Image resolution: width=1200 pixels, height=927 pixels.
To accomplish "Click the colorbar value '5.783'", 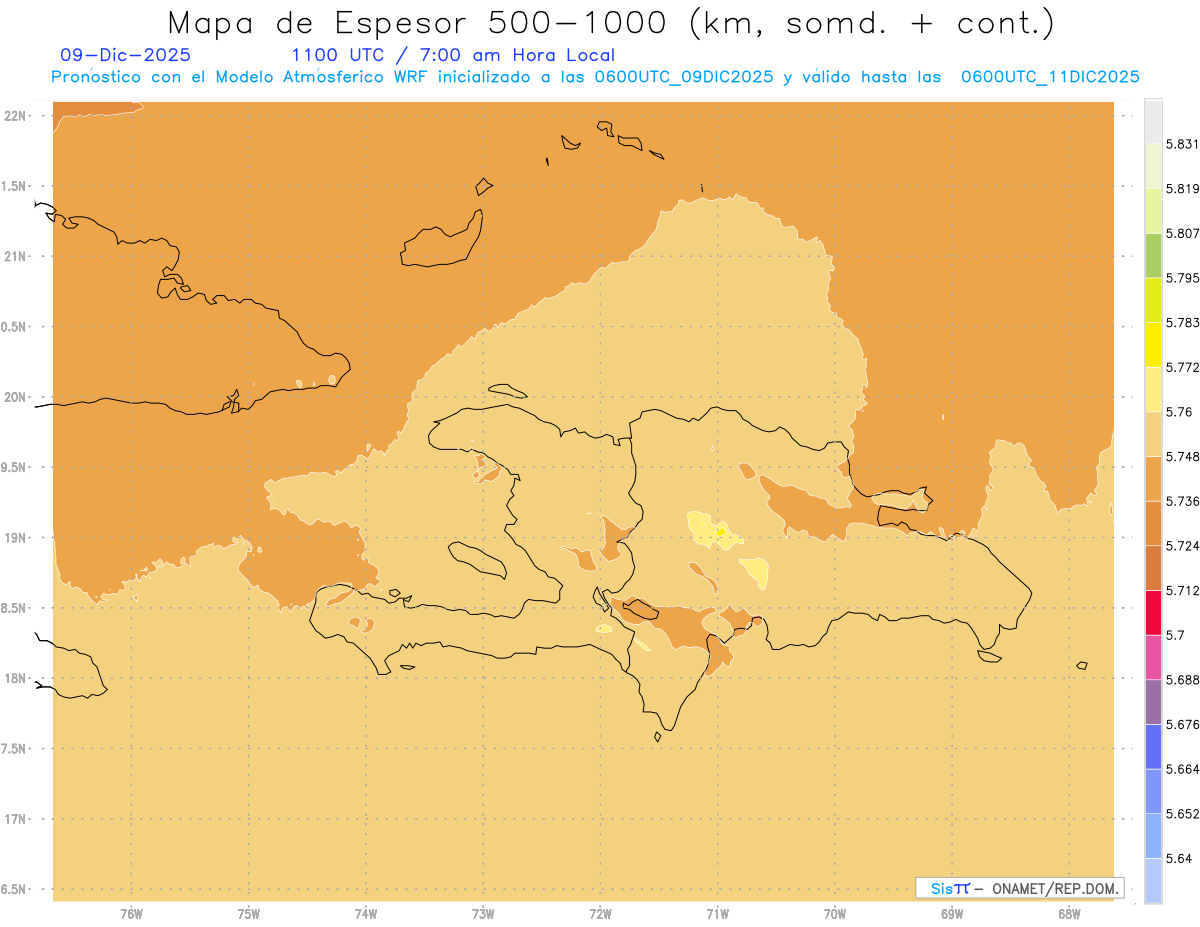I will pos(1182,322).
